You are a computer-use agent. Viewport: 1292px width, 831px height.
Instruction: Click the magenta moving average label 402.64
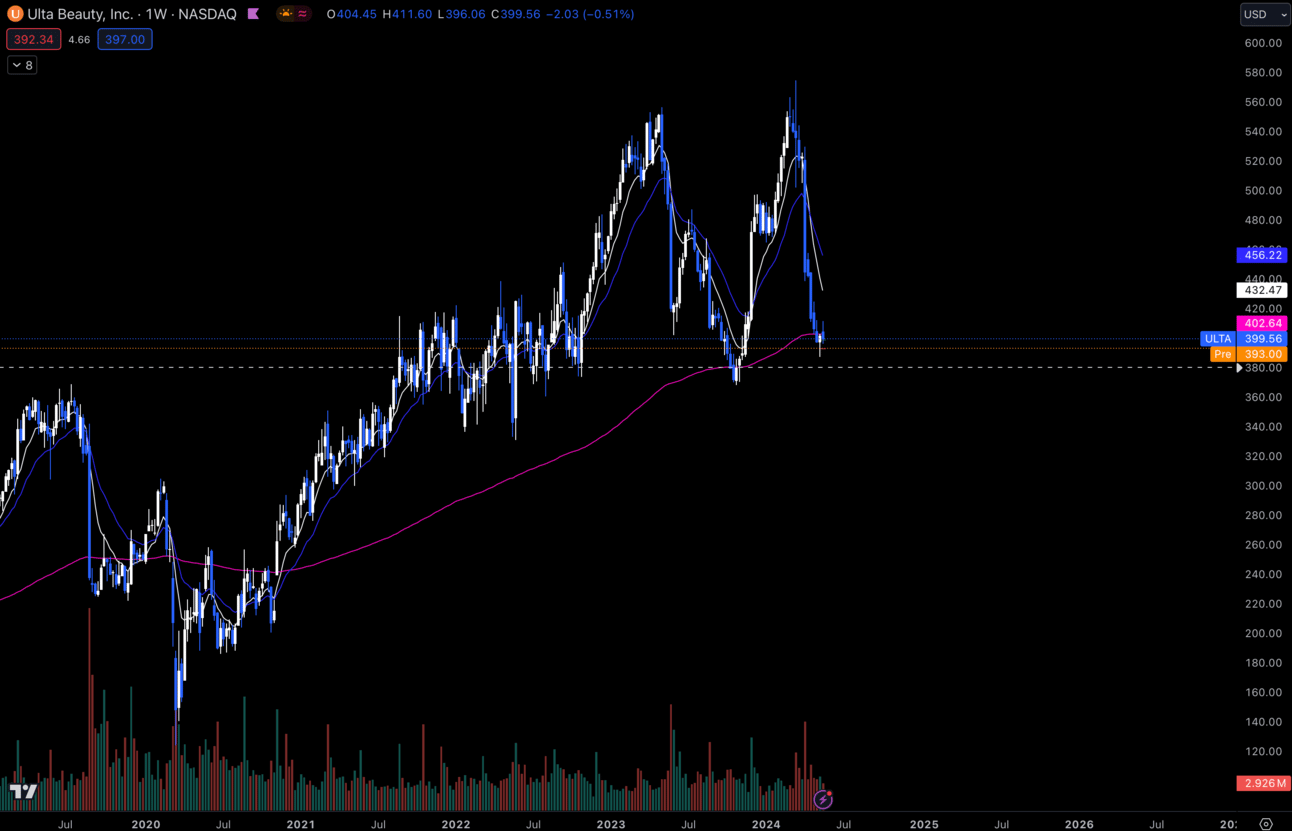[1262, 324]
